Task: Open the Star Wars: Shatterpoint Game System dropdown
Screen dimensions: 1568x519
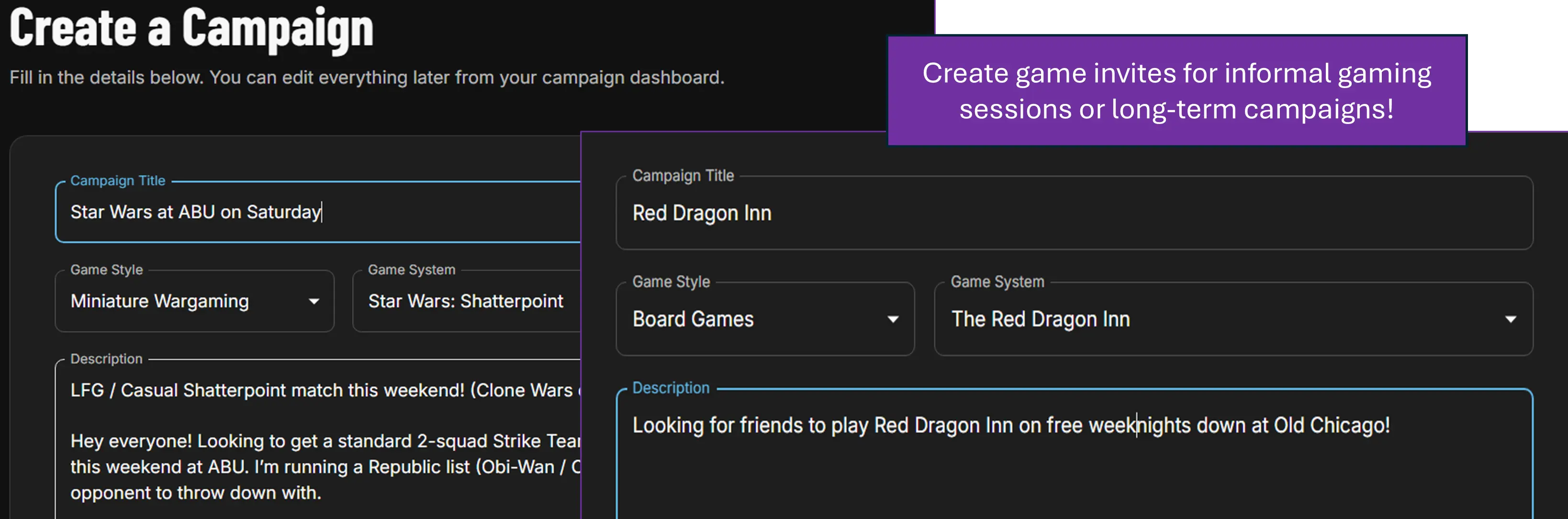Action: (467, 301)
